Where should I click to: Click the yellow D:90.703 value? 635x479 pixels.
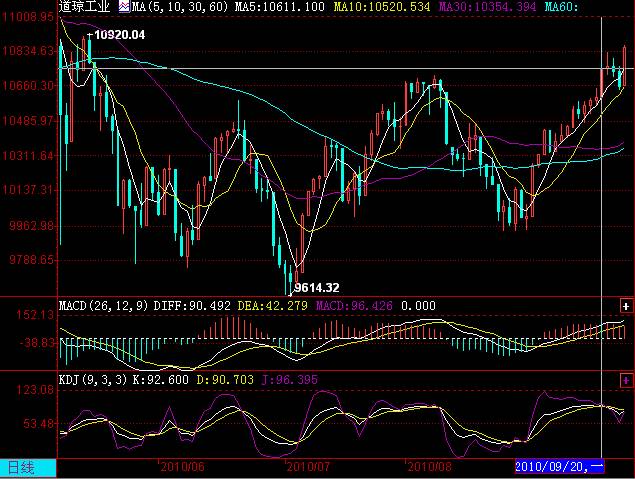point(225,380)
